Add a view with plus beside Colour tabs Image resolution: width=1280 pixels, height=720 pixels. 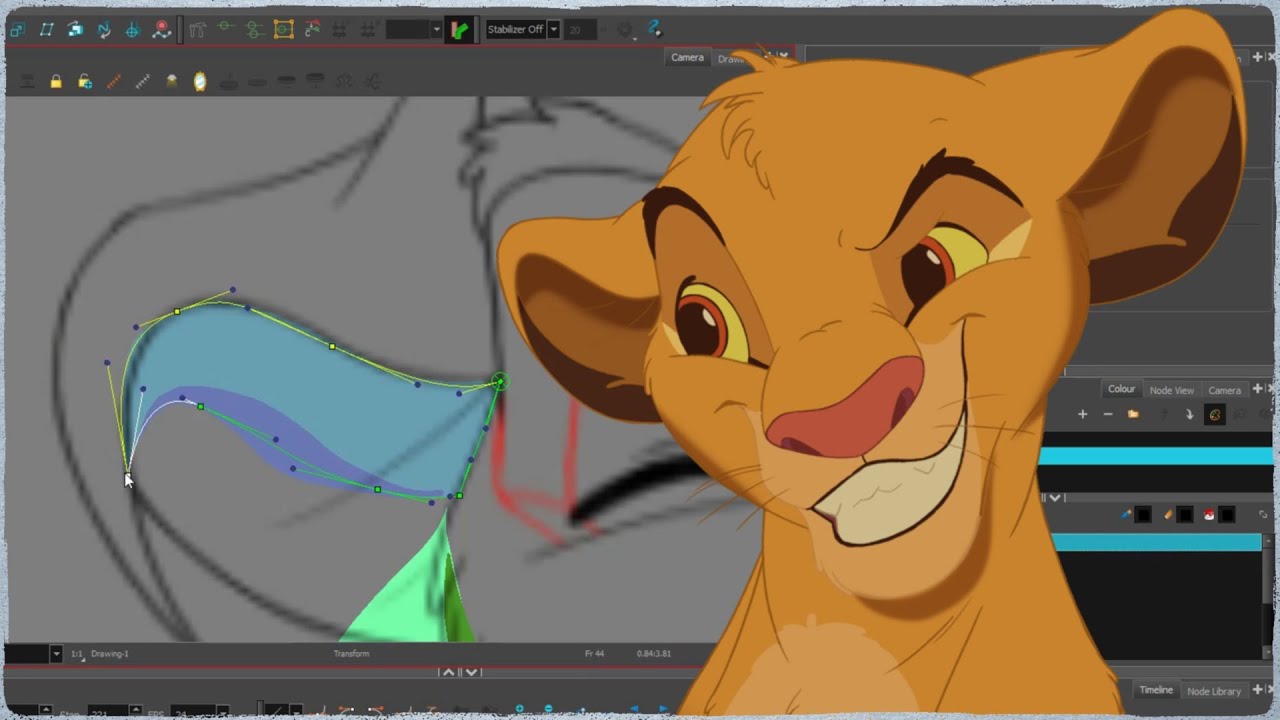tap(1257, 389)
